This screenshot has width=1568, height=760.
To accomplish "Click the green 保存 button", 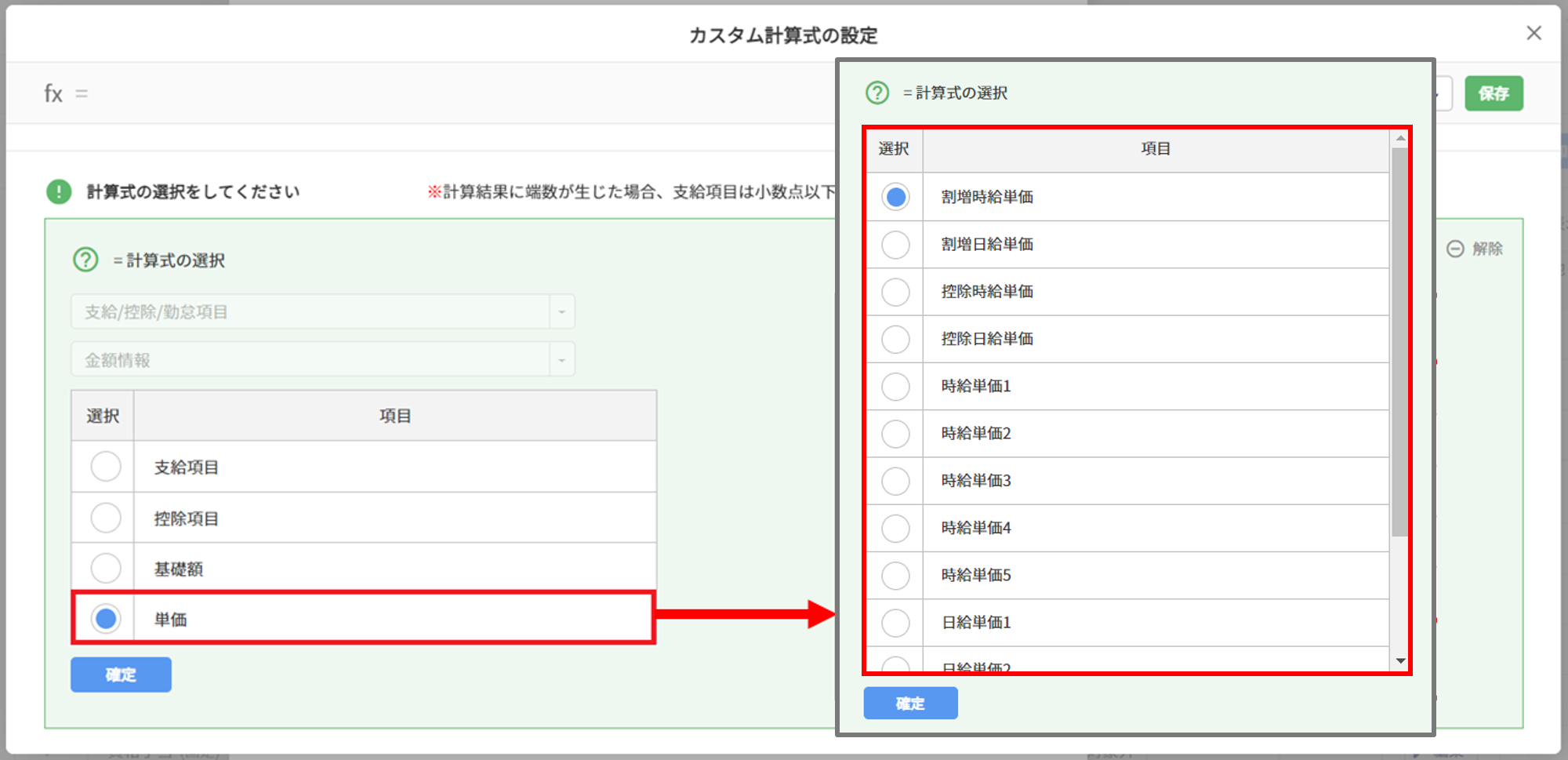I will [1494, 93].
